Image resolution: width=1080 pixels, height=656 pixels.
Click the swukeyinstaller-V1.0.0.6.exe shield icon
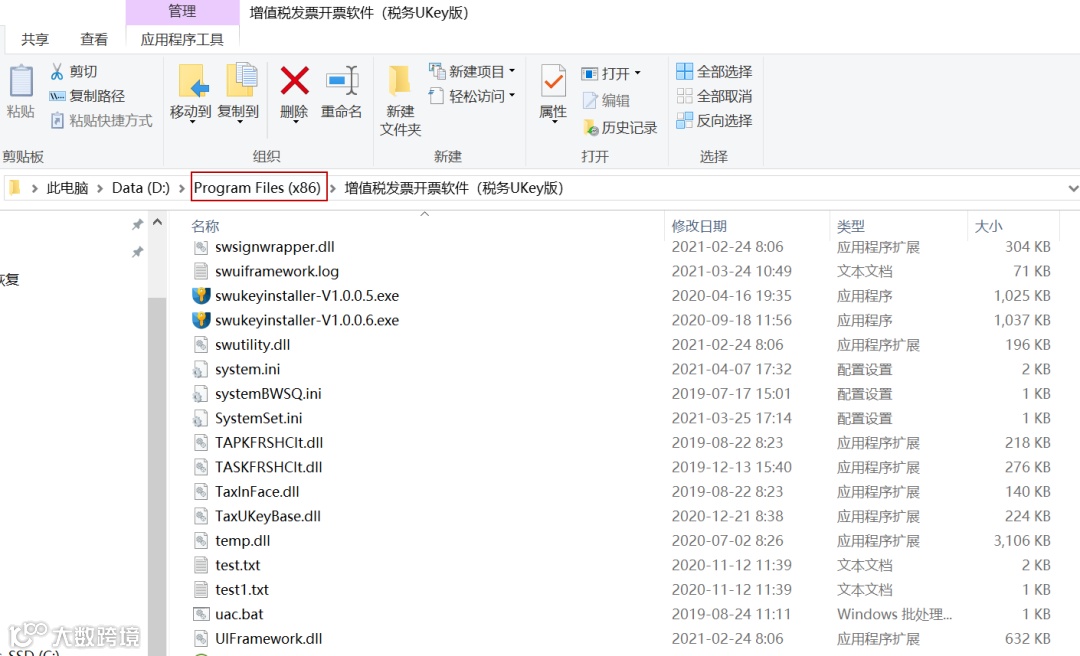(200, 320)
